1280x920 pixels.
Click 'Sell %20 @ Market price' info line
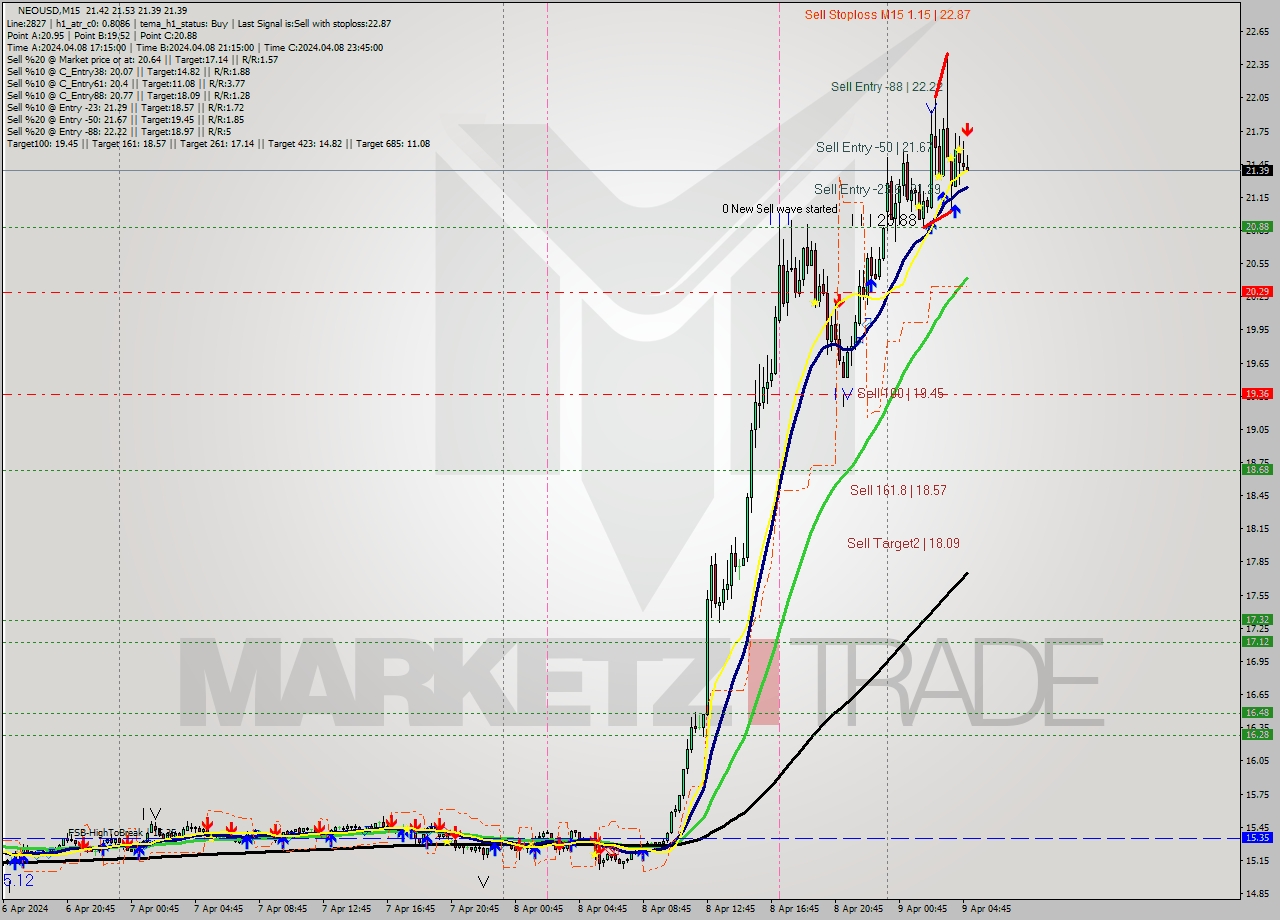pyautogui.click(x=142, y=59)
